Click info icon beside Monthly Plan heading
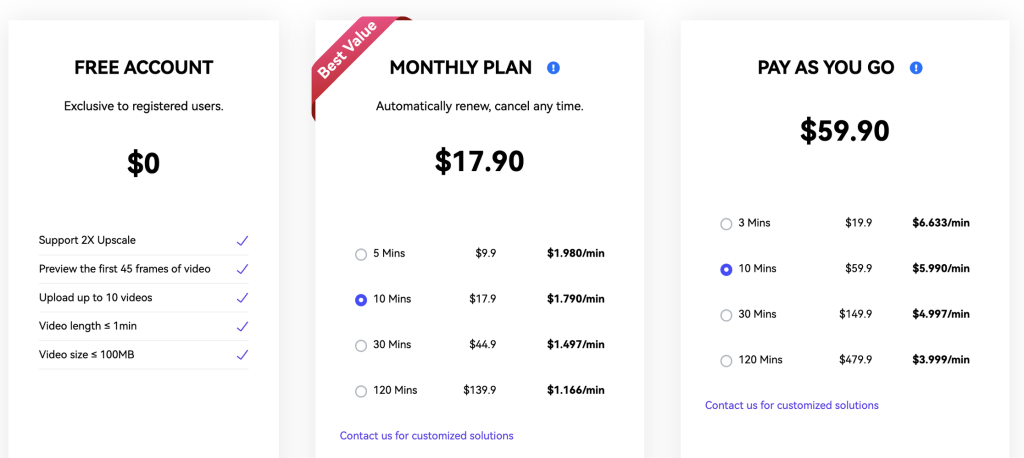The width and height of the screenshot is (1024, 458). (x=554, y=68)
